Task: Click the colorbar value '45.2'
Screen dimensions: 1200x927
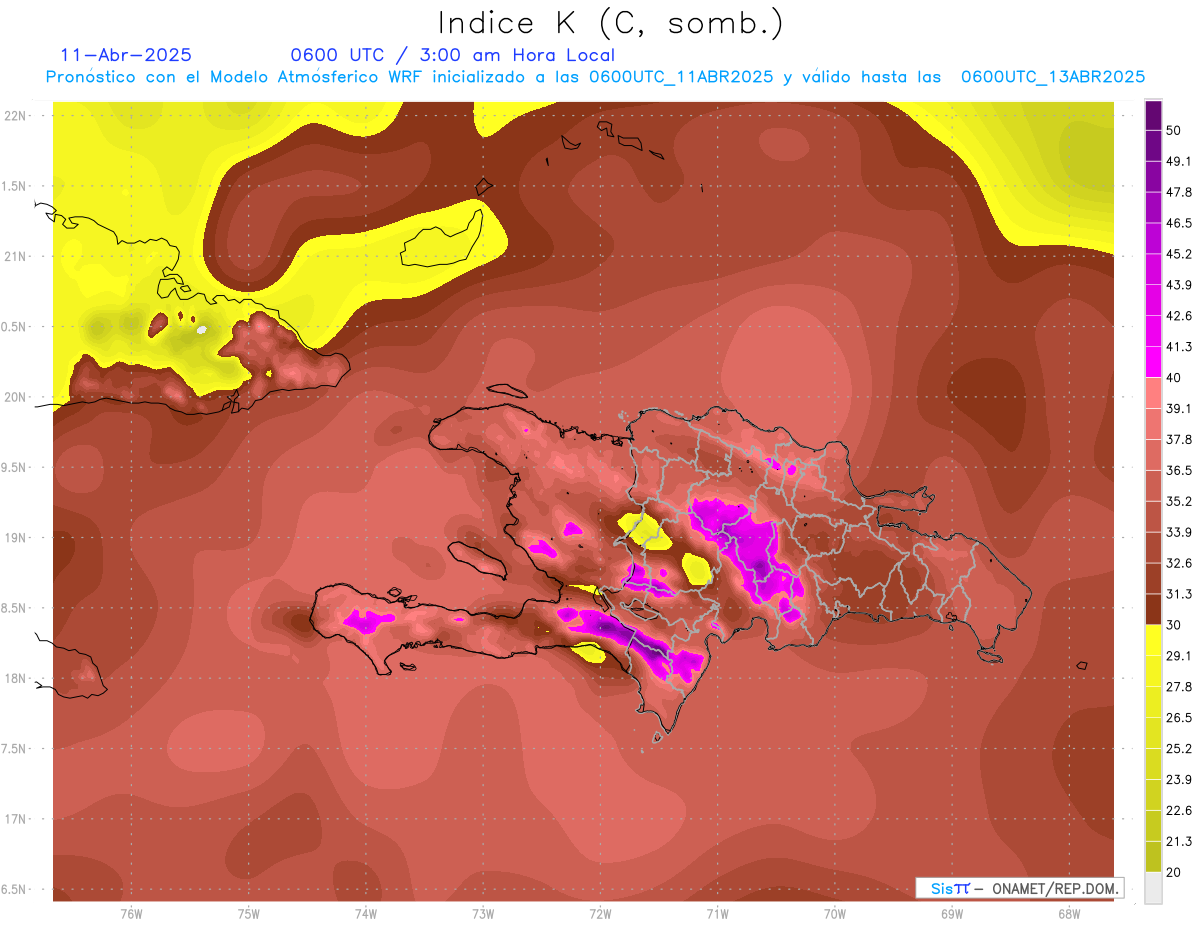Action: [1179, 254]
